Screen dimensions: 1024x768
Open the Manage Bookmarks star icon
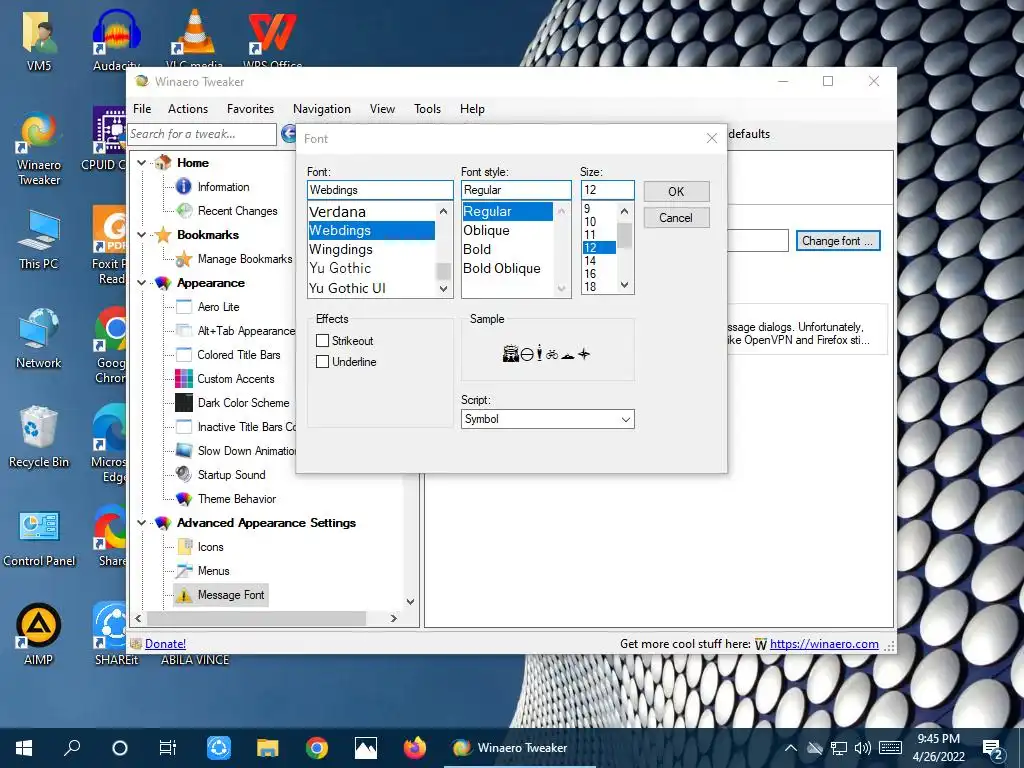[184, 259]
